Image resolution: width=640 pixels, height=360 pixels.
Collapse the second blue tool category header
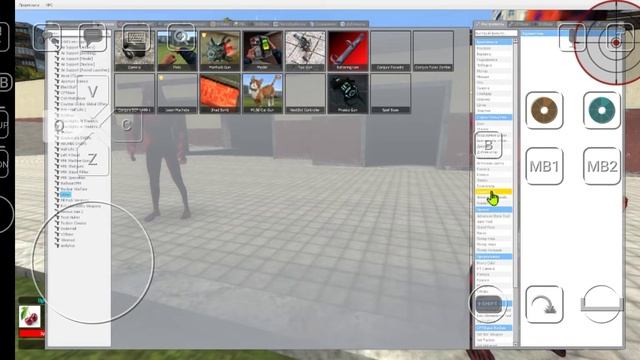493,117
